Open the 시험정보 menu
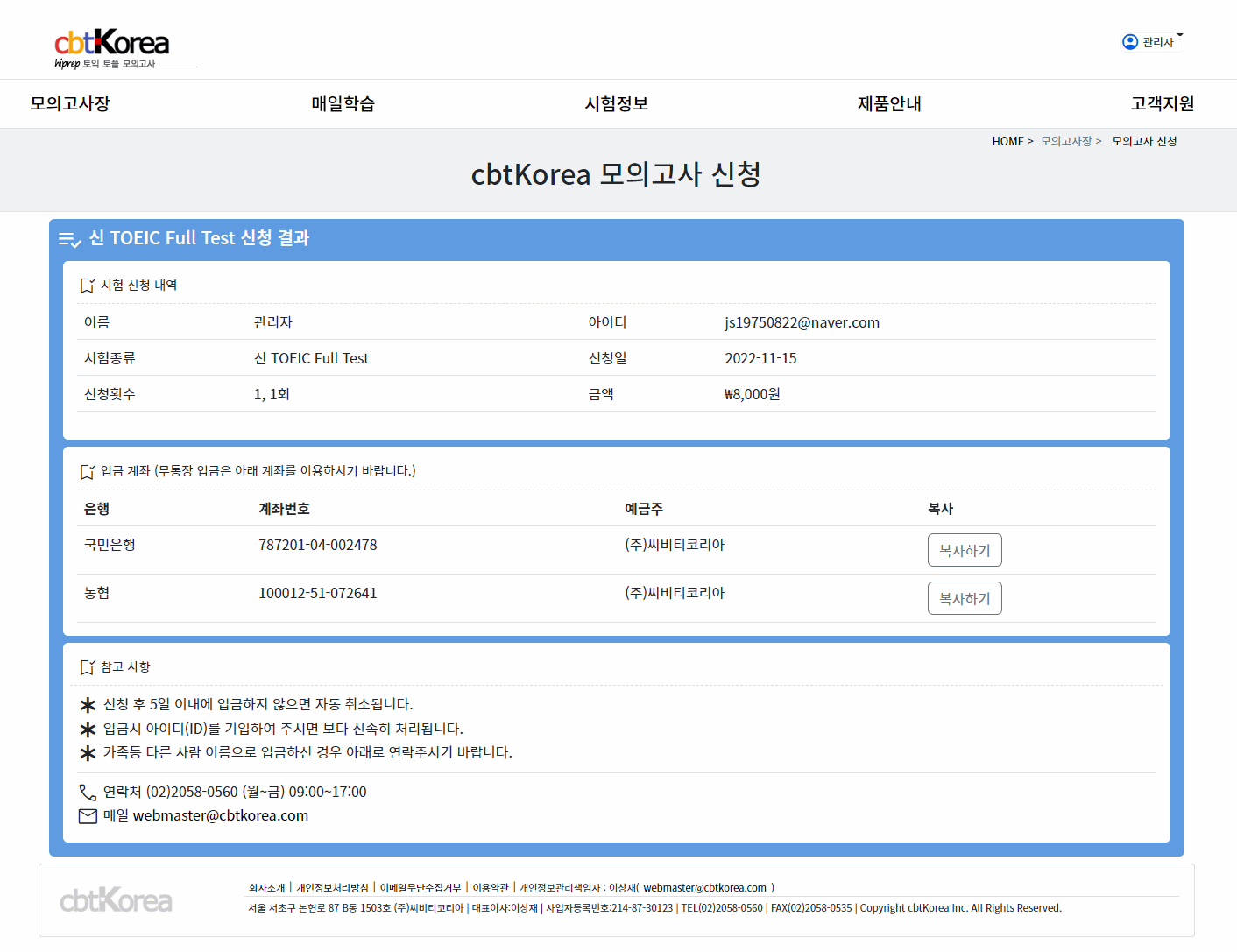Image resolution: width=1237 pixels, height=952 pixels. click(x=617, y=103)
